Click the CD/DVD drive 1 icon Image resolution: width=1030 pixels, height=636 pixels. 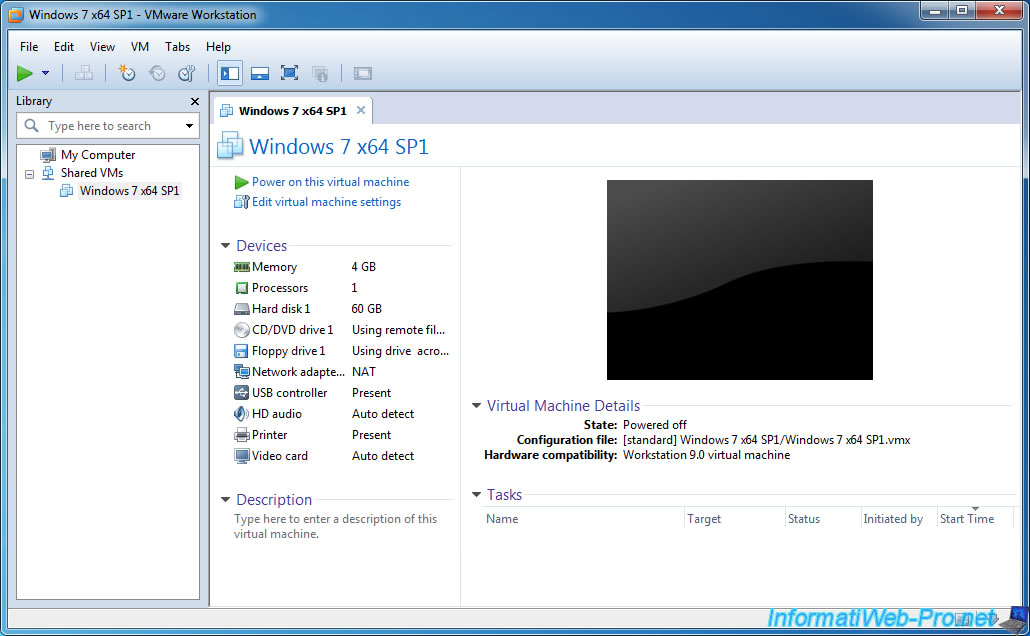click(x=242, y=330)
